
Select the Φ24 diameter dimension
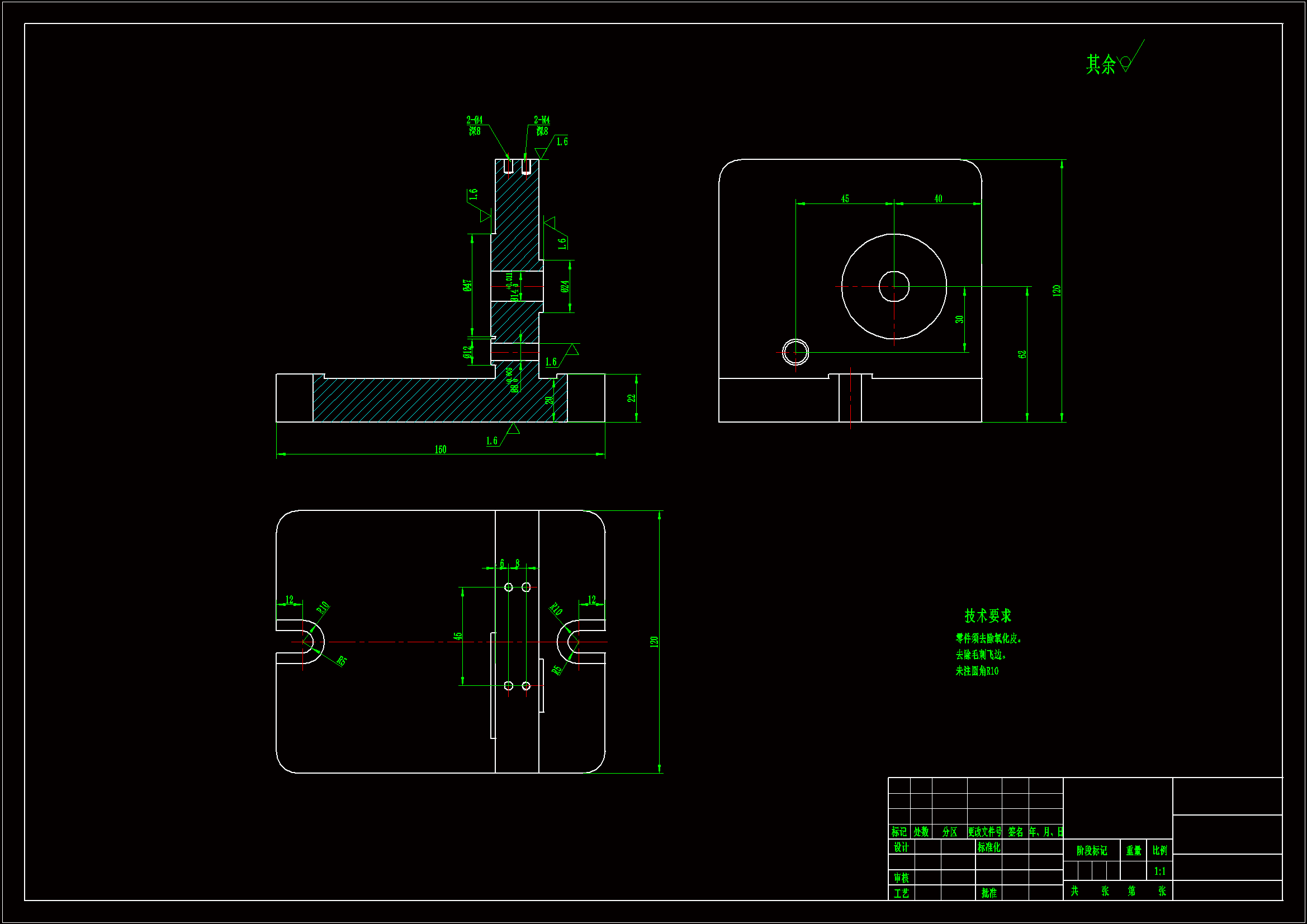(564, 286)
